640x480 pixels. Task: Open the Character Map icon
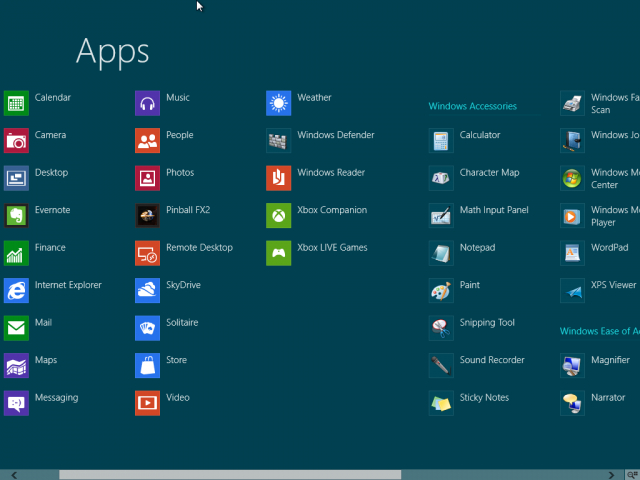441,178
